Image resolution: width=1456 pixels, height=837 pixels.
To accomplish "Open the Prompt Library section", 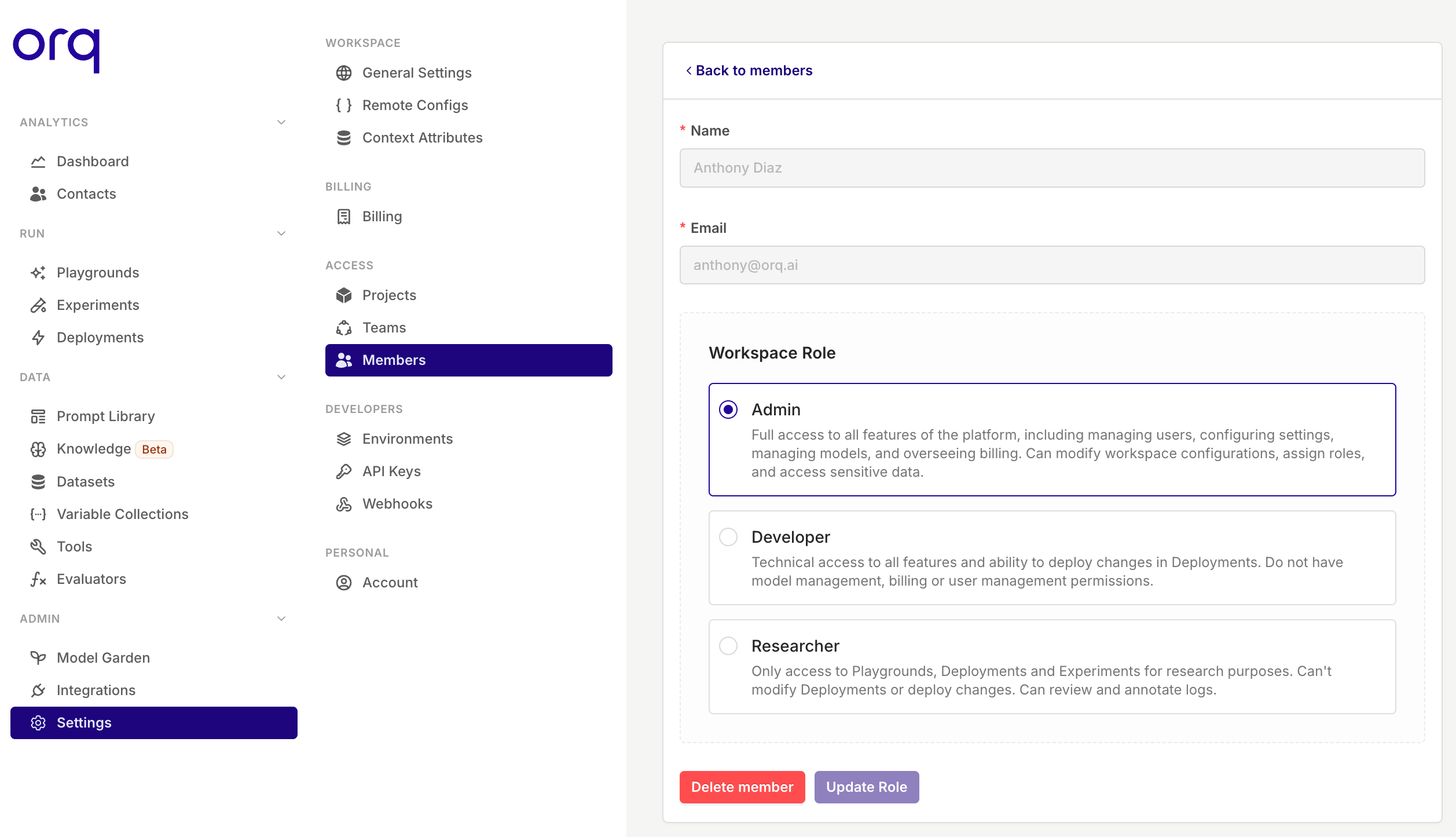I will coord(106,416).
